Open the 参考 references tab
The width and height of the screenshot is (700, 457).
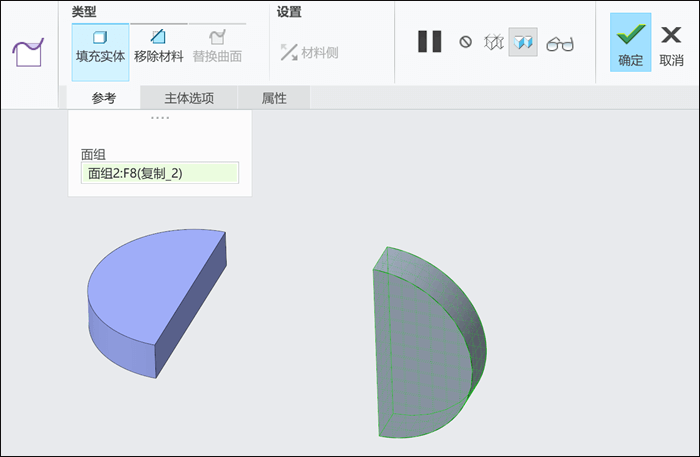click(104, 98)
